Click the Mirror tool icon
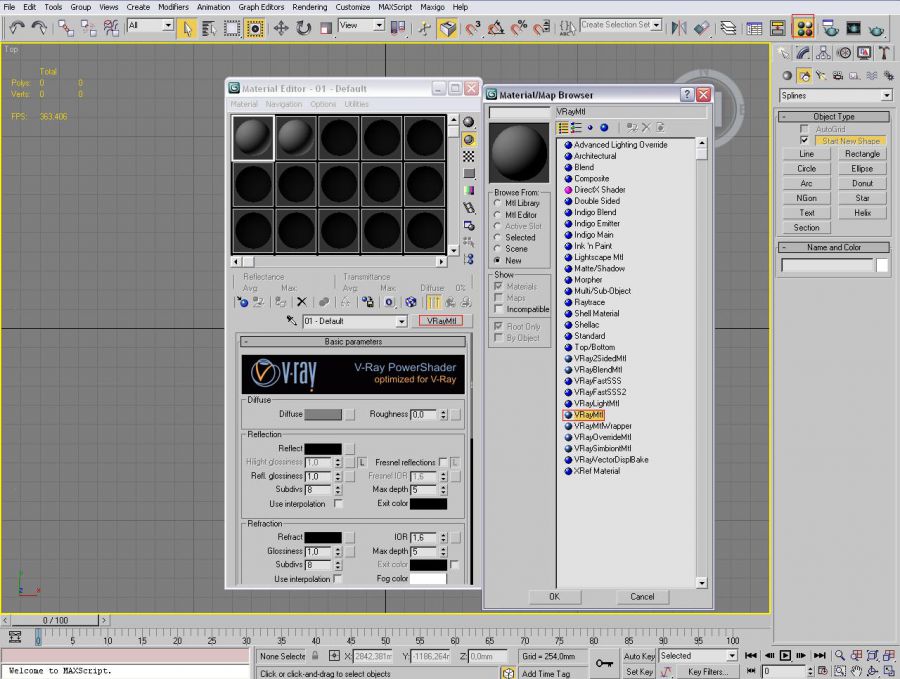 pyautogui.click(x=679, y=28)
